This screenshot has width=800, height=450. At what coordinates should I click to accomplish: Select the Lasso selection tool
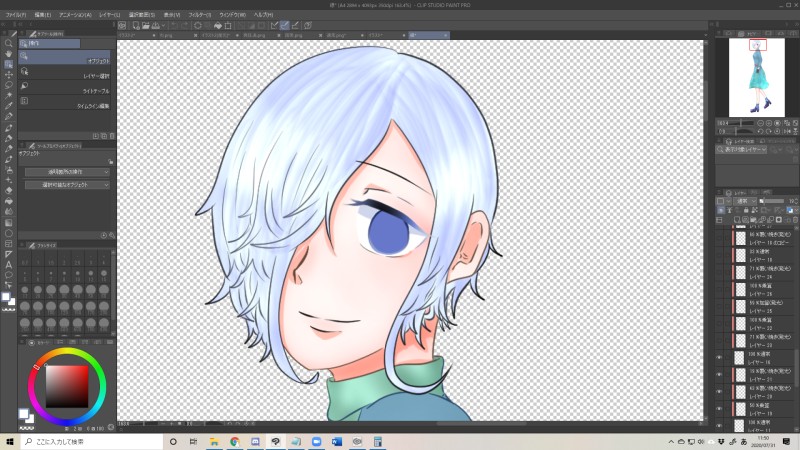9,85
